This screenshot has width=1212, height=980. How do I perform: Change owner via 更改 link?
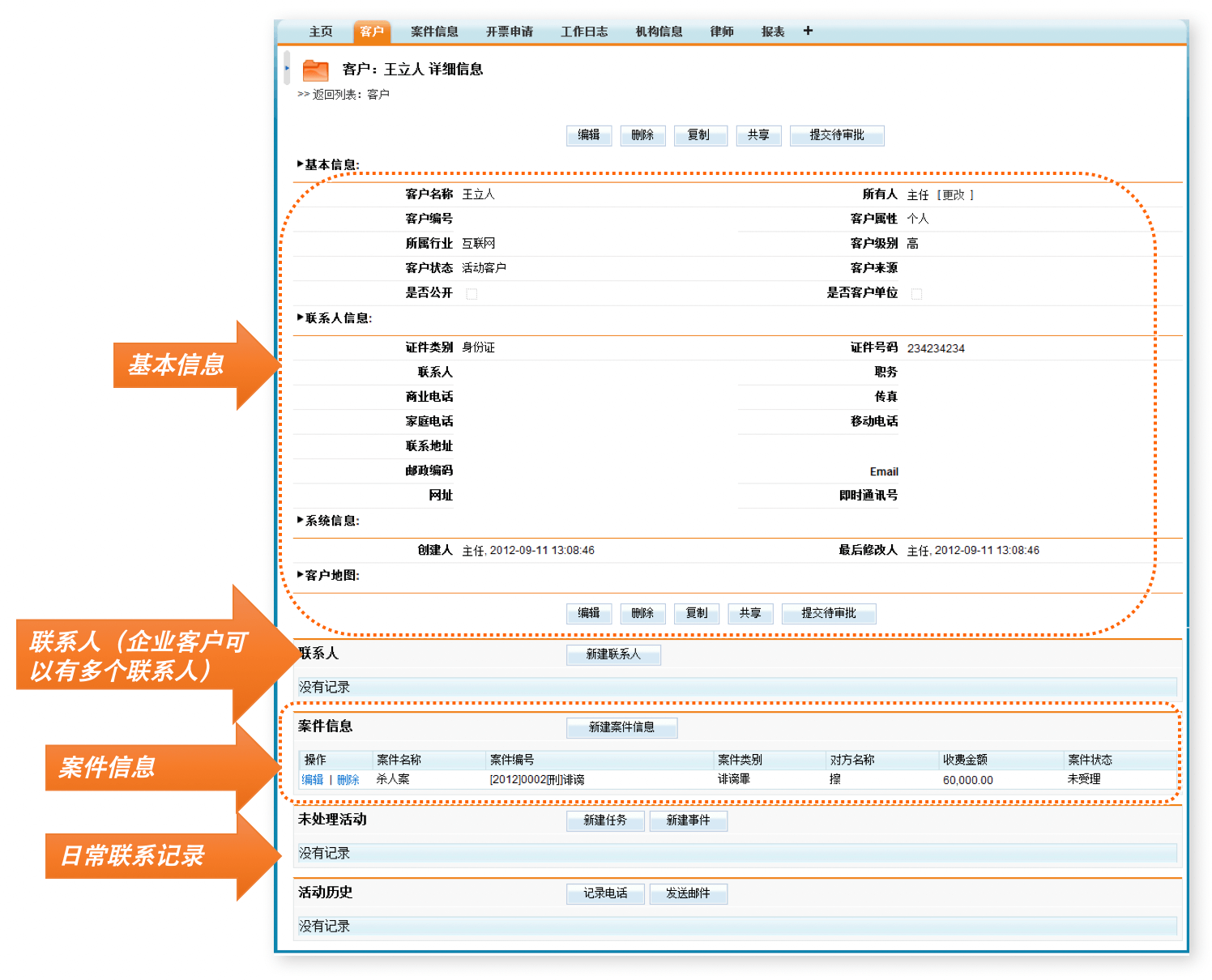coord(955,195)
